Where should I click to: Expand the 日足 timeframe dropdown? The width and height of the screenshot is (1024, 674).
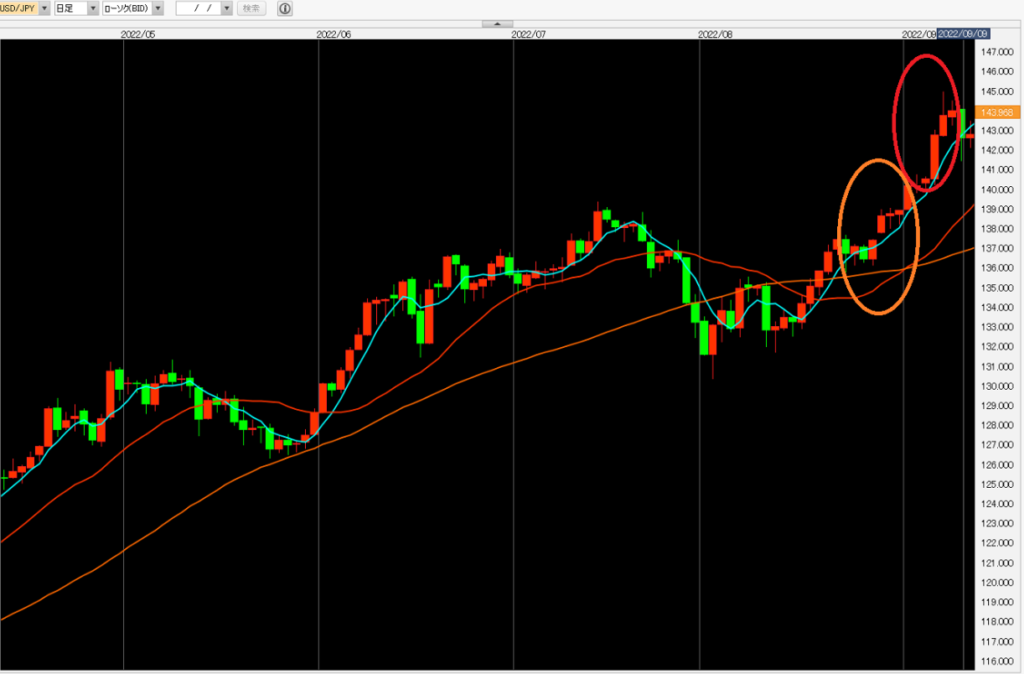pyautogui.click(x=93, y=8)
